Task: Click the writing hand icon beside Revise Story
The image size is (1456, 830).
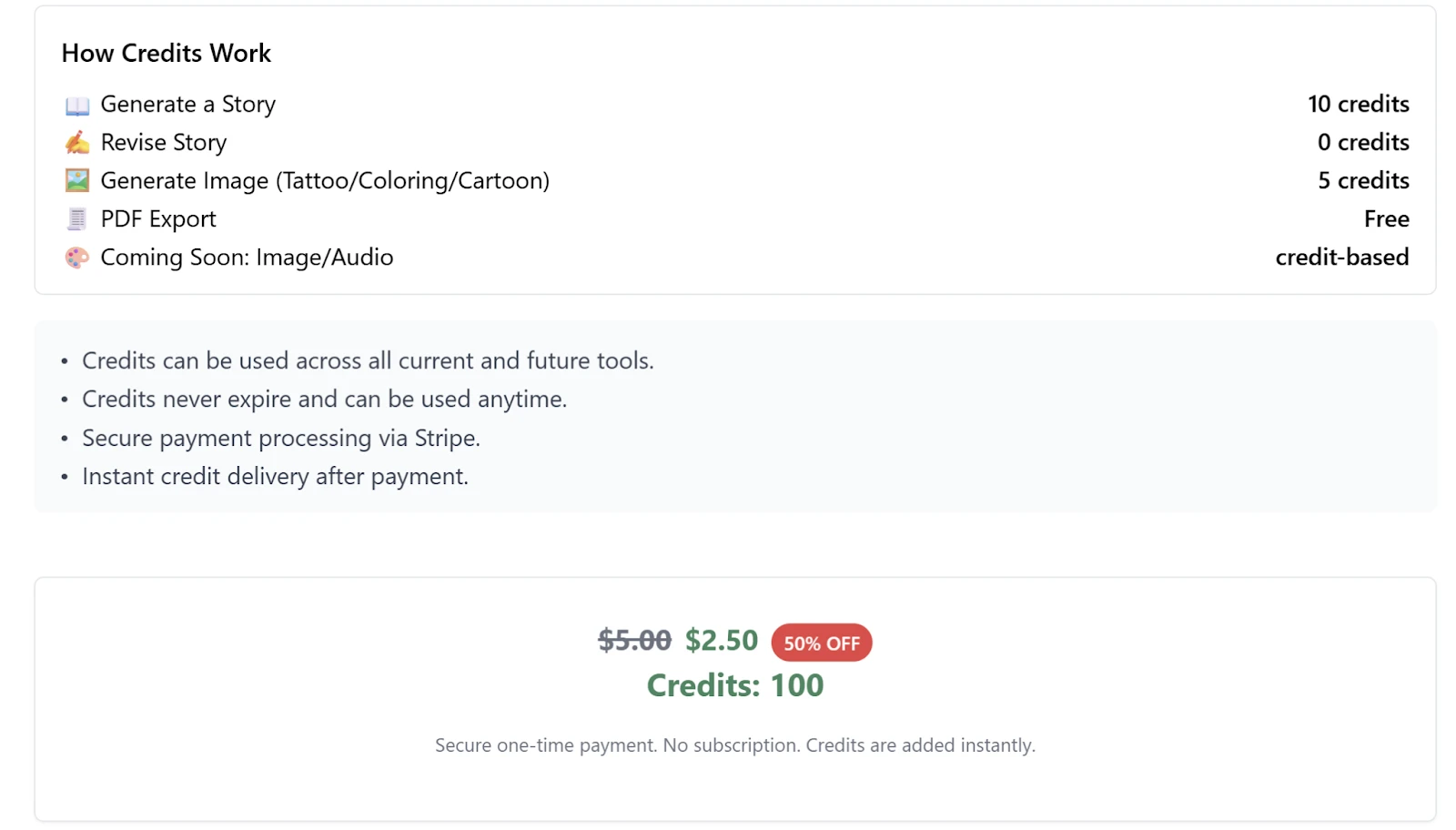Action: click(x=77, y=143)
